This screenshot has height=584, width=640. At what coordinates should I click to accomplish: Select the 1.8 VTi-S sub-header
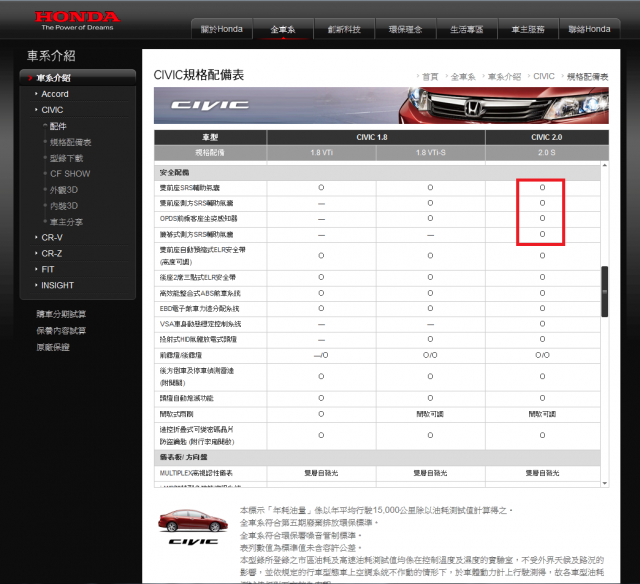click(x=431, y=153)
